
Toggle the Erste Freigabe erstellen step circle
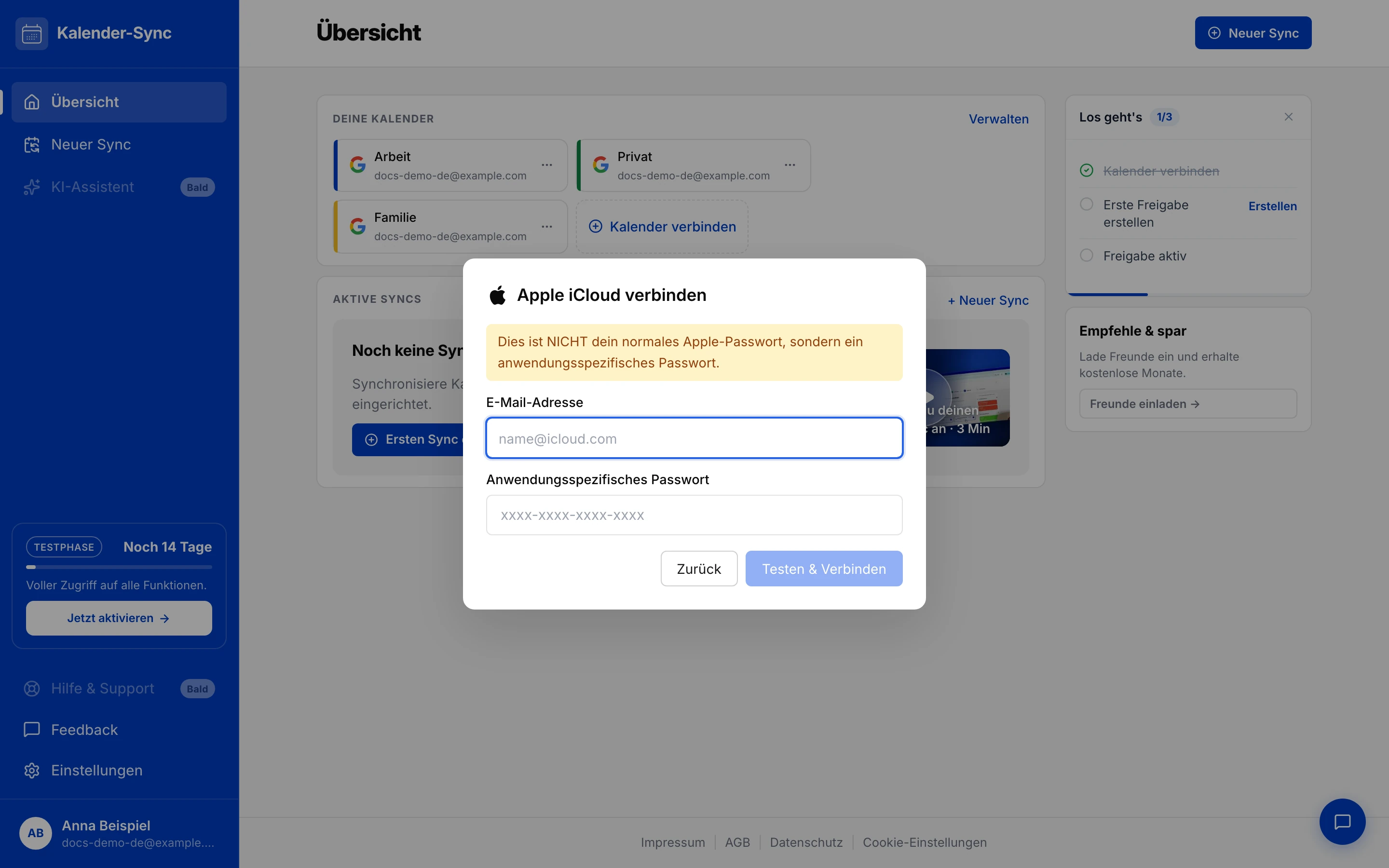(1087, 204)
